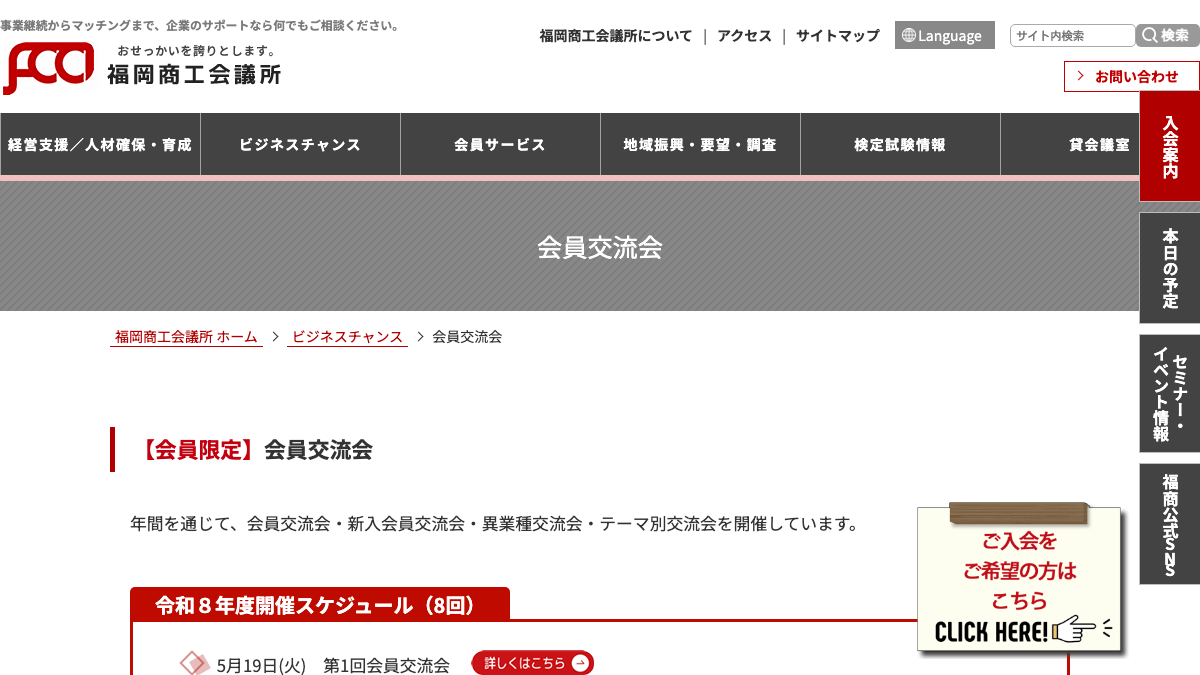Screen dimensions: 1200x675
Task: Click the arrow on 詳しくはこちら button
Action: click(x=580, y=663)
